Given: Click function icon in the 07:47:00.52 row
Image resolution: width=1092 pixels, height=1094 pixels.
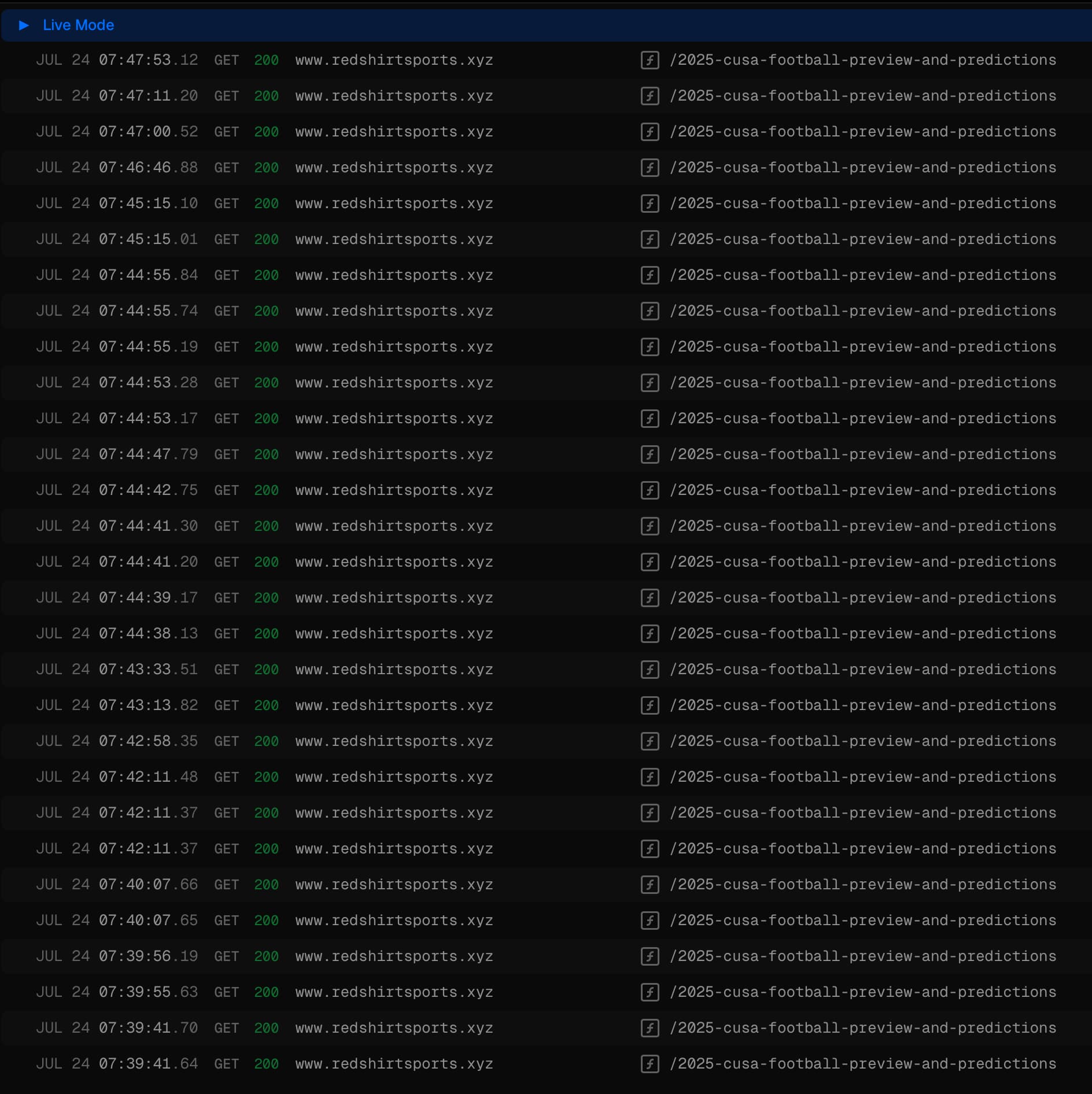Looking at the screenshot, I should click(x=650, y=132).
